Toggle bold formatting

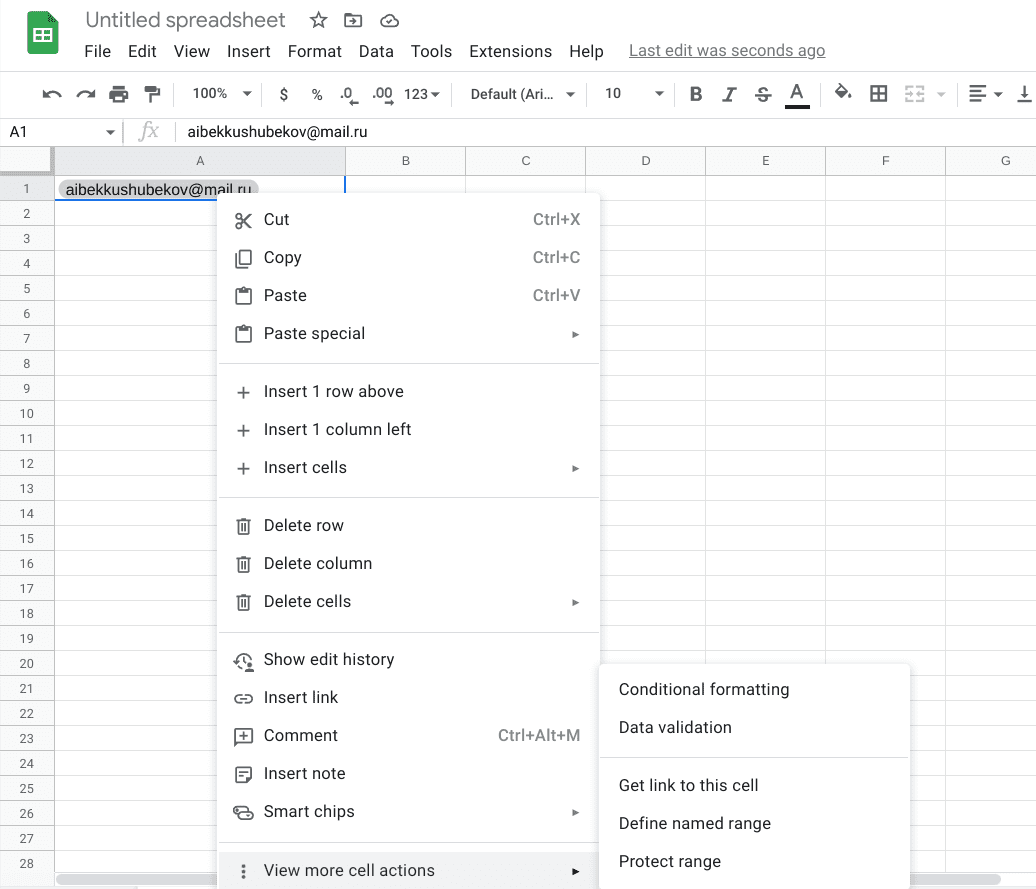click(696, 94)
